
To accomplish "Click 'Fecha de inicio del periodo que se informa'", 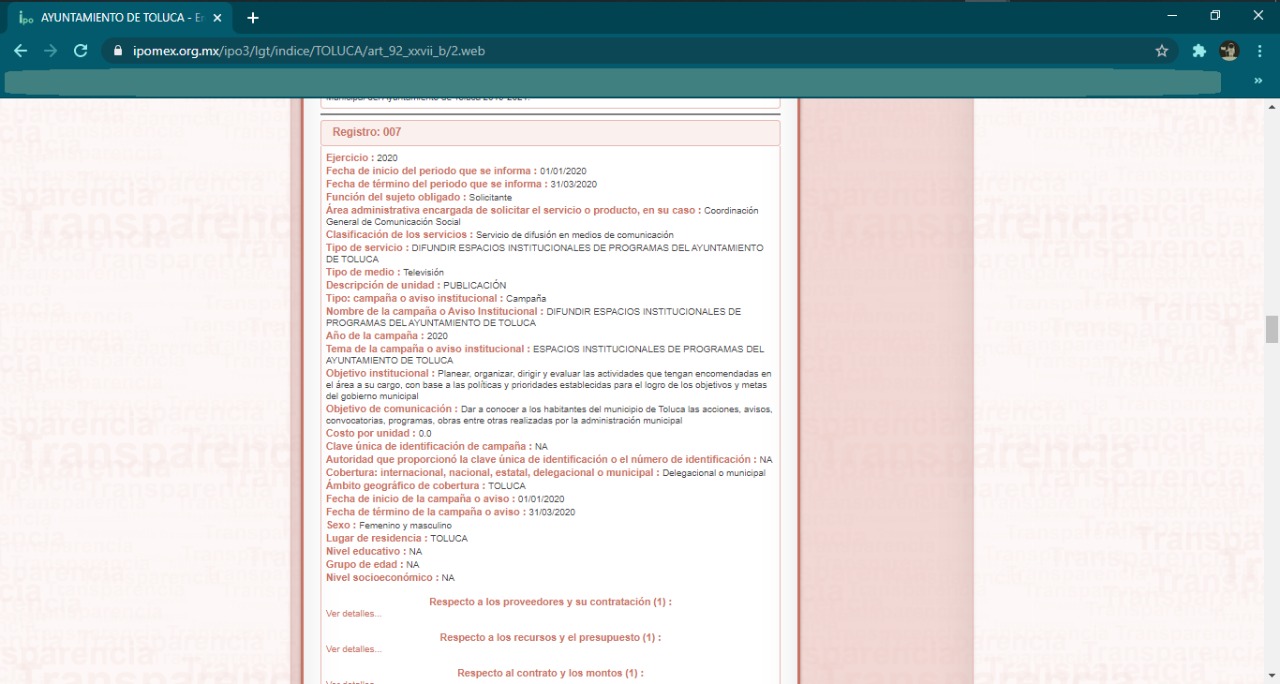I will coord(431,171).
